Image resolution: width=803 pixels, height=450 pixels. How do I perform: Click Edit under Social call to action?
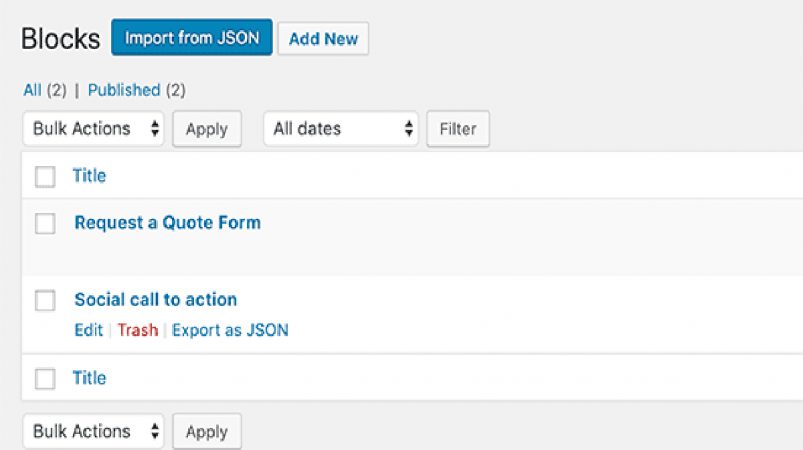(x=89, y=330)
